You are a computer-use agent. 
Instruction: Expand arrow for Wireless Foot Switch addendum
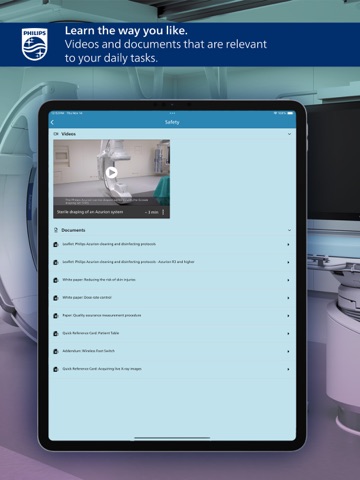pyautogui.click(x=288, y=351)
